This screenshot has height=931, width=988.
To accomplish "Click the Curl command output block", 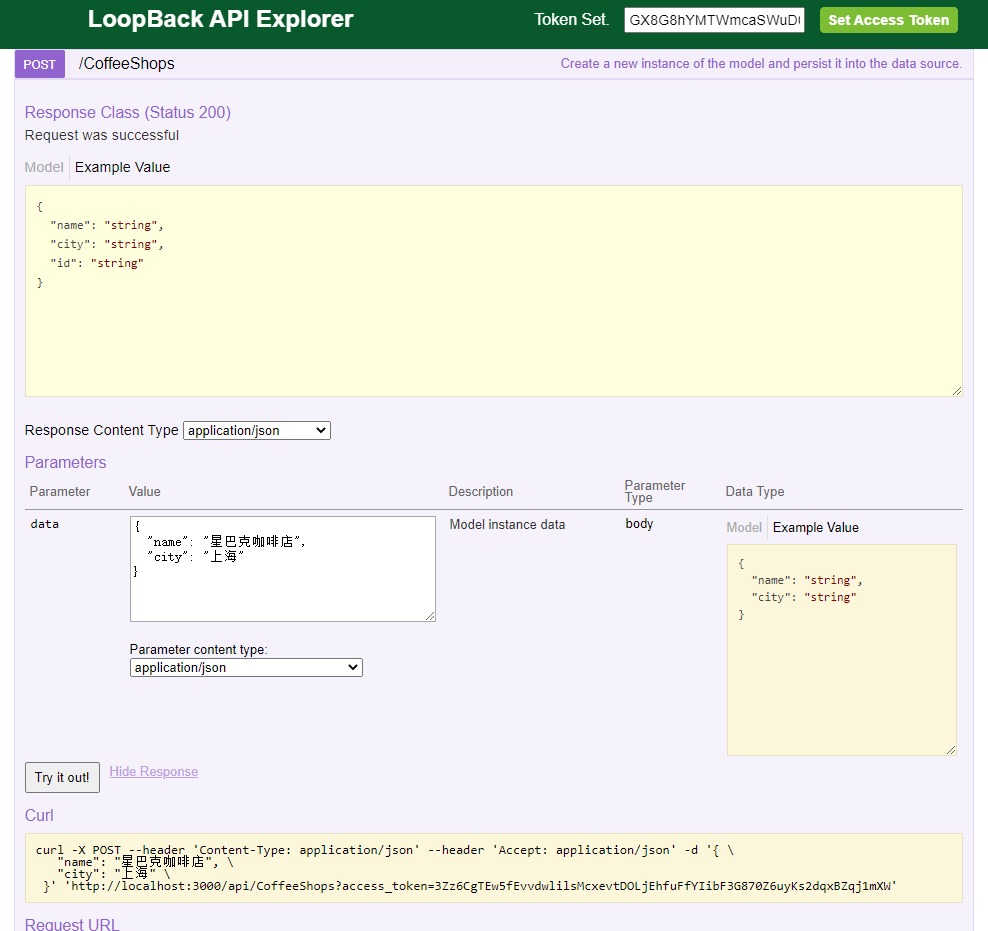I will (x=493, y=868).
